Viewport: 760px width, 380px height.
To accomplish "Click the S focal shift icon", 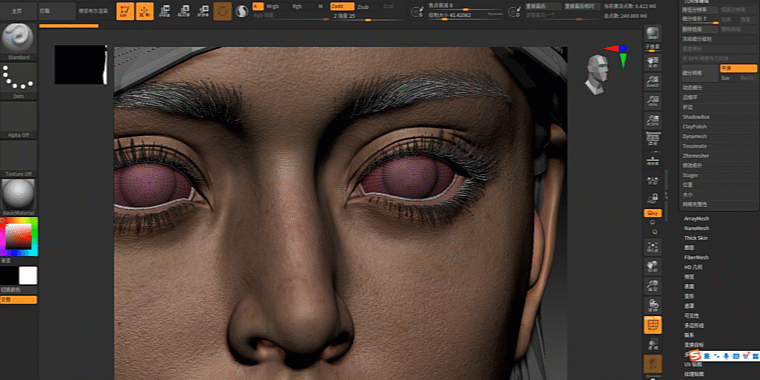I will coord(416,12).
